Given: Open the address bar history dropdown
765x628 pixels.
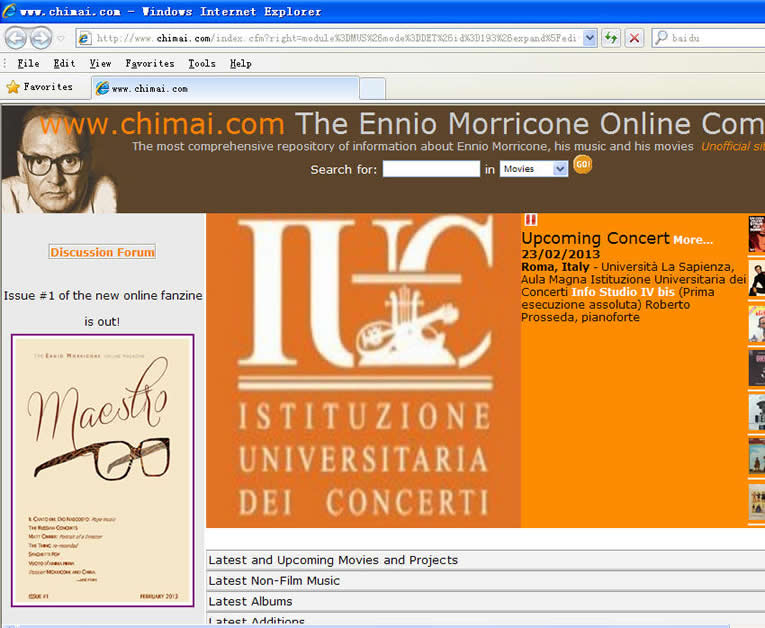Looking at the screenshot, I should tap(589, 38).
